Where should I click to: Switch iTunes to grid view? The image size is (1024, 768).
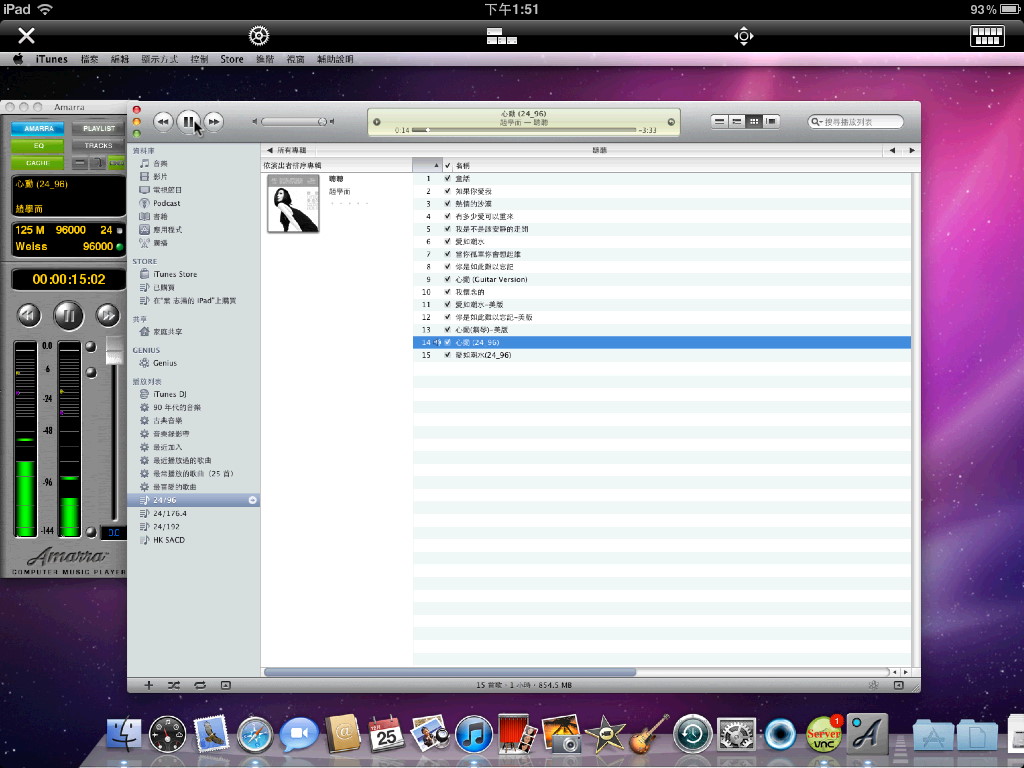coord(754,121)
